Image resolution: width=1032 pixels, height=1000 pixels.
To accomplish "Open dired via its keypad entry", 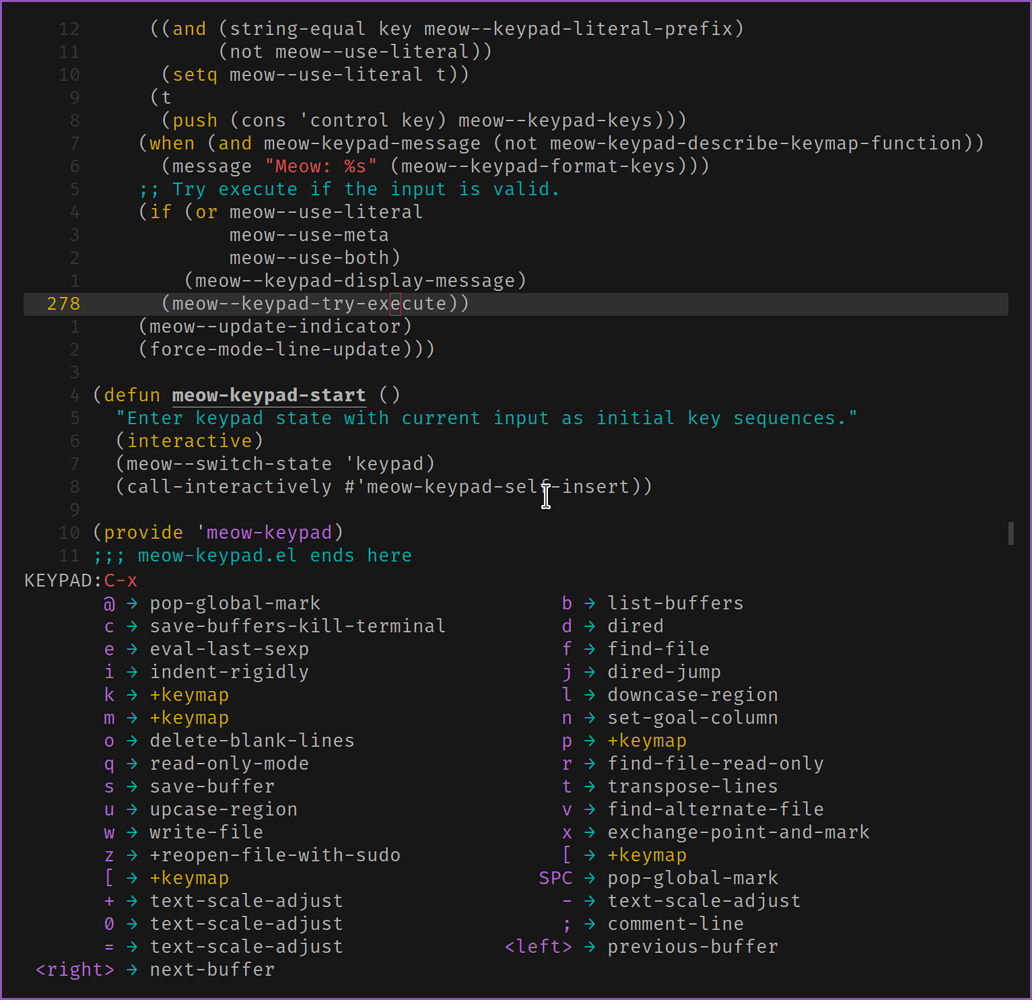I will (634, 625).
